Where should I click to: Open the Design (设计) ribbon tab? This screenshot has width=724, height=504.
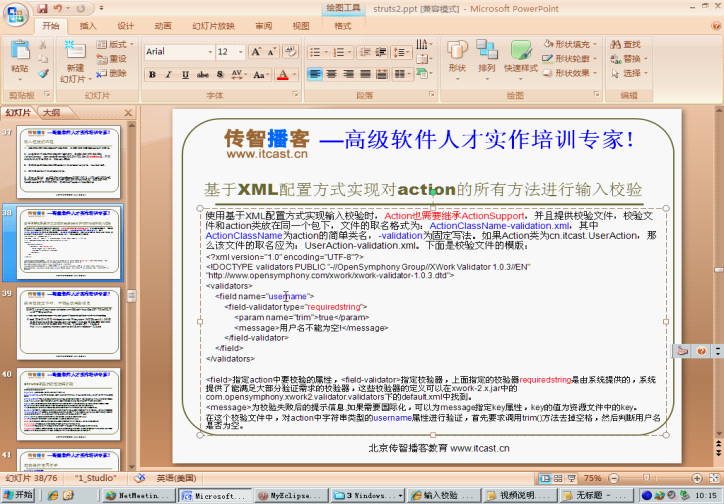pyautogui.click(x=125, y=26)
